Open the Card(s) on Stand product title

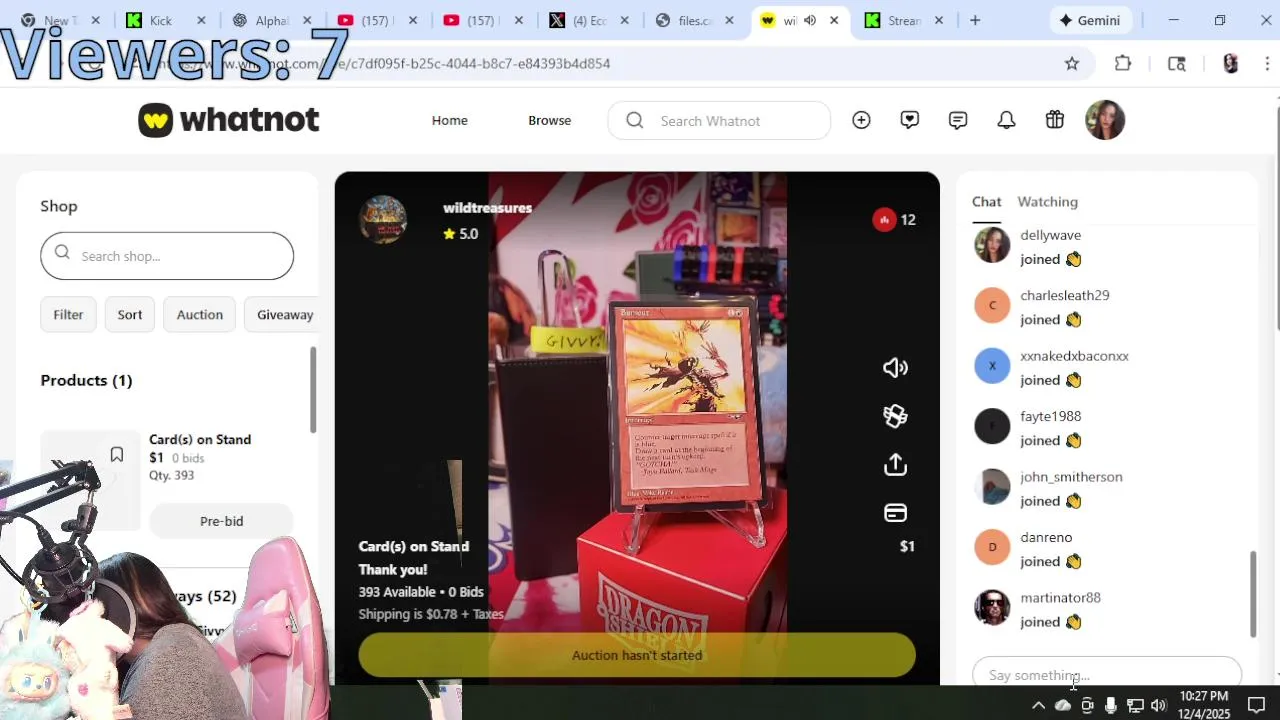[x=200, y=439]
